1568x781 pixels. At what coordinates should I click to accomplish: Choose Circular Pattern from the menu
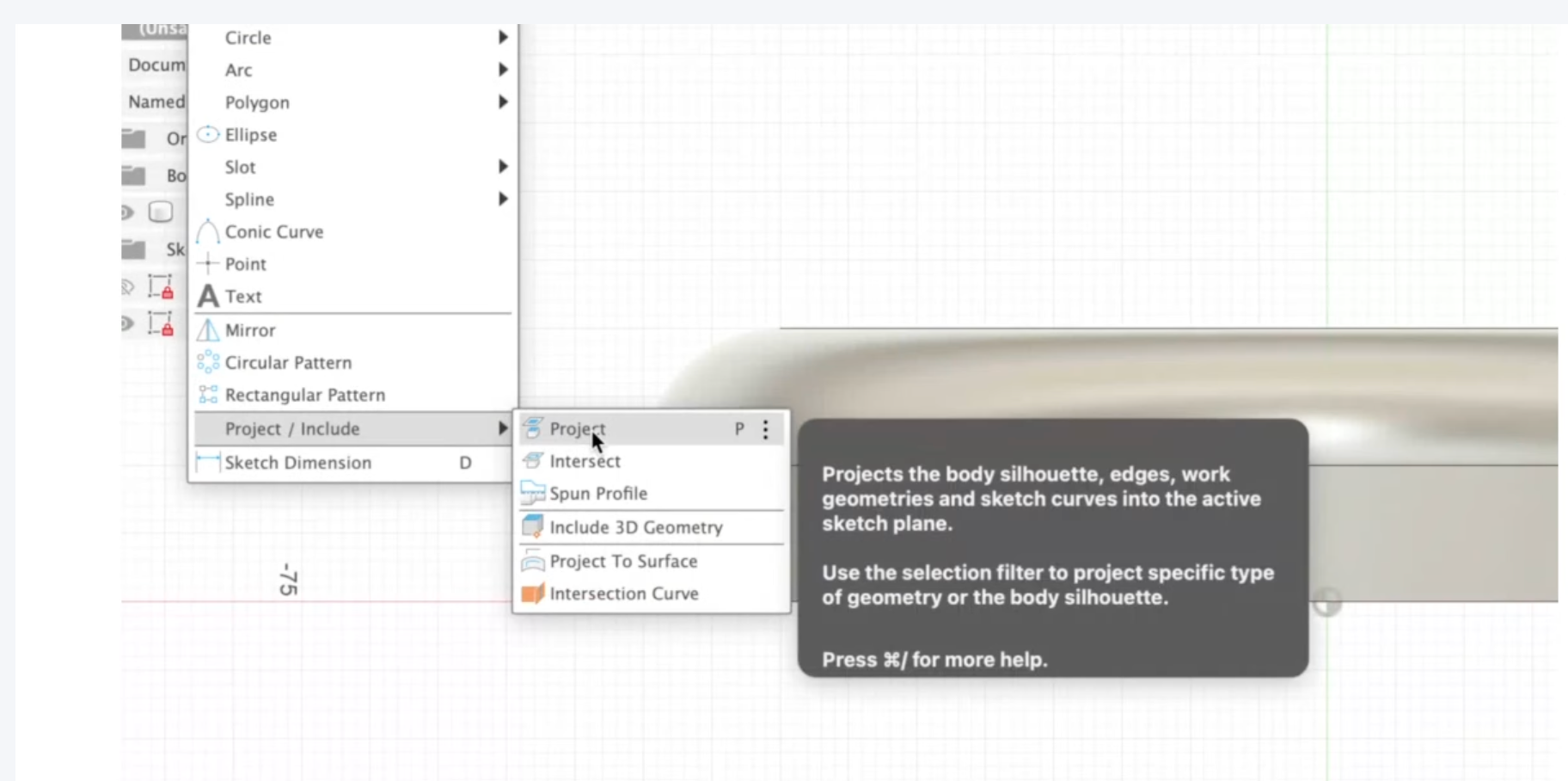[x=353, y=363]
